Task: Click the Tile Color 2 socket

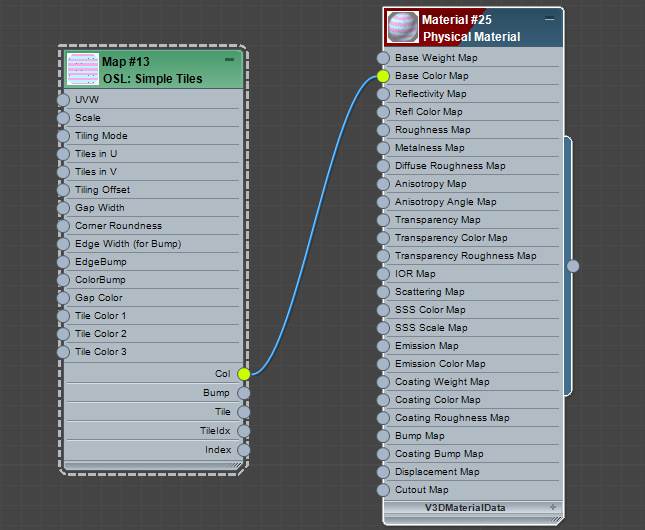Action: (x=63, y=334)
